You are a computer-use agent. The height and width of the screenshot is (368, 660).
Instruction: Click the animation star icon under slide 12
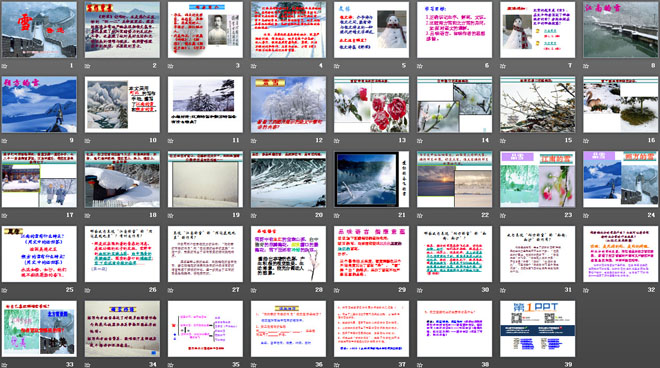(x=254, y=141)
